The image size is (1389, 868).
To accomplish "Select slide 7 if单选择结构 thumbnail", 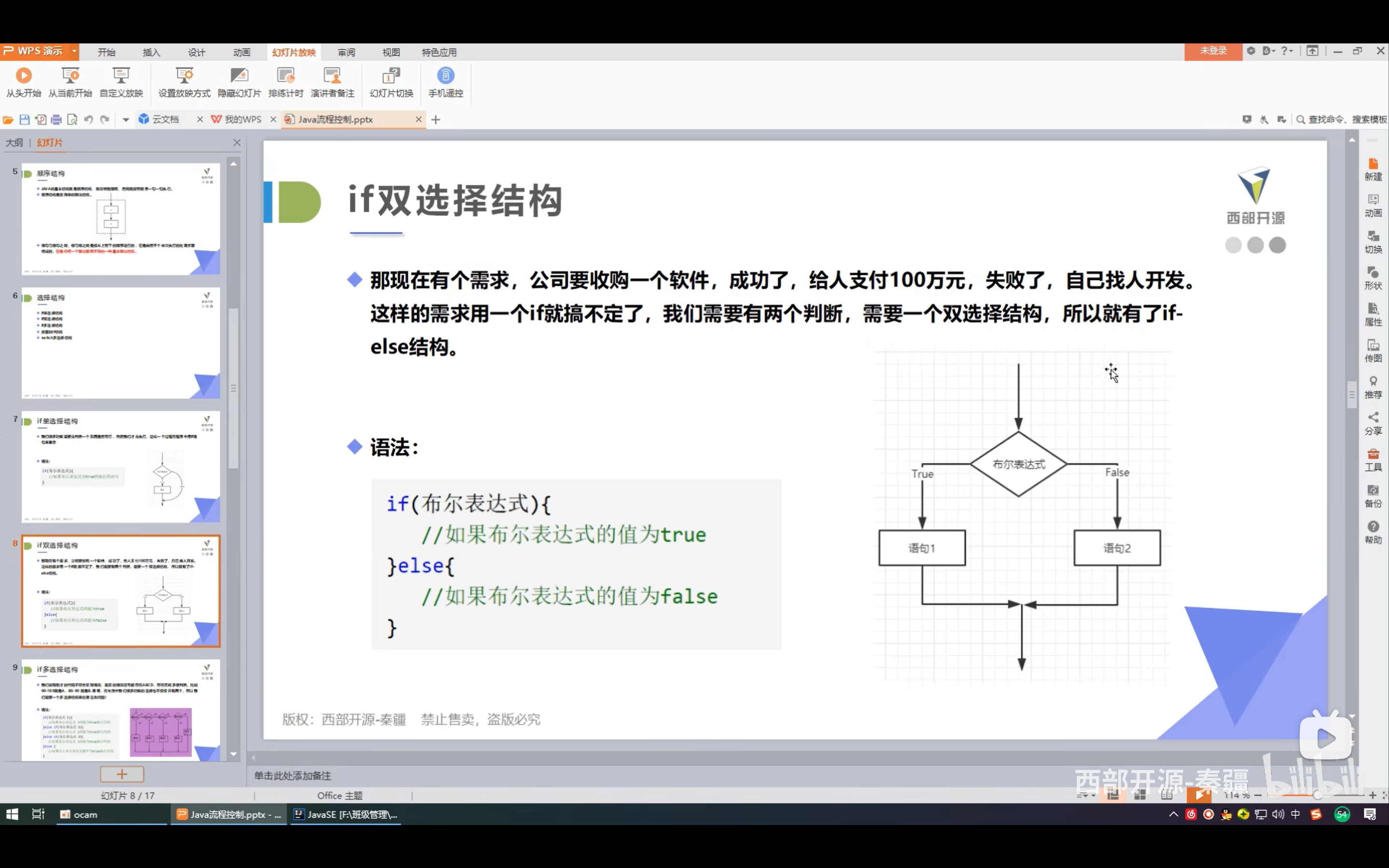I will [x=121, y=466].
